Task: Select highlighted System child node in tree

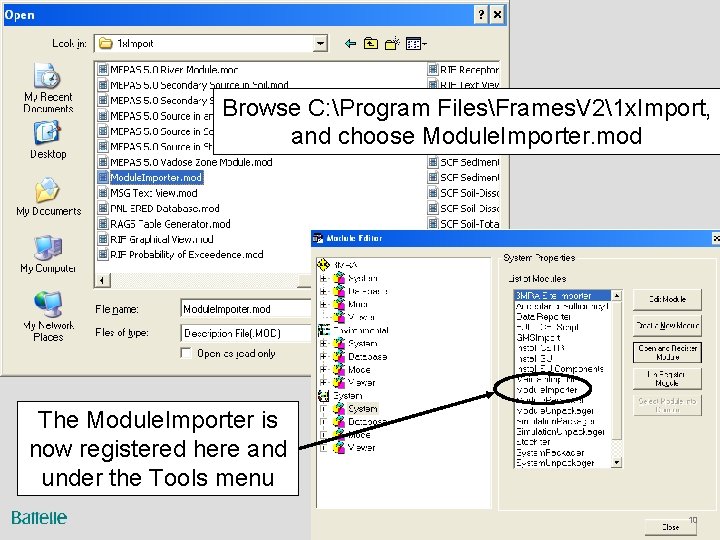Action: point(362,409)
